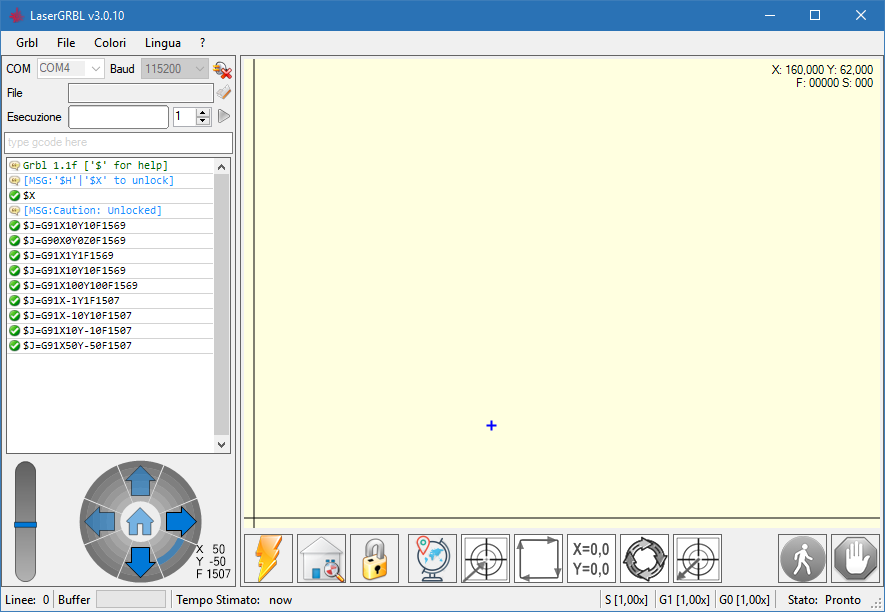Click the G1 [1,00x] override status

(684, 600)
